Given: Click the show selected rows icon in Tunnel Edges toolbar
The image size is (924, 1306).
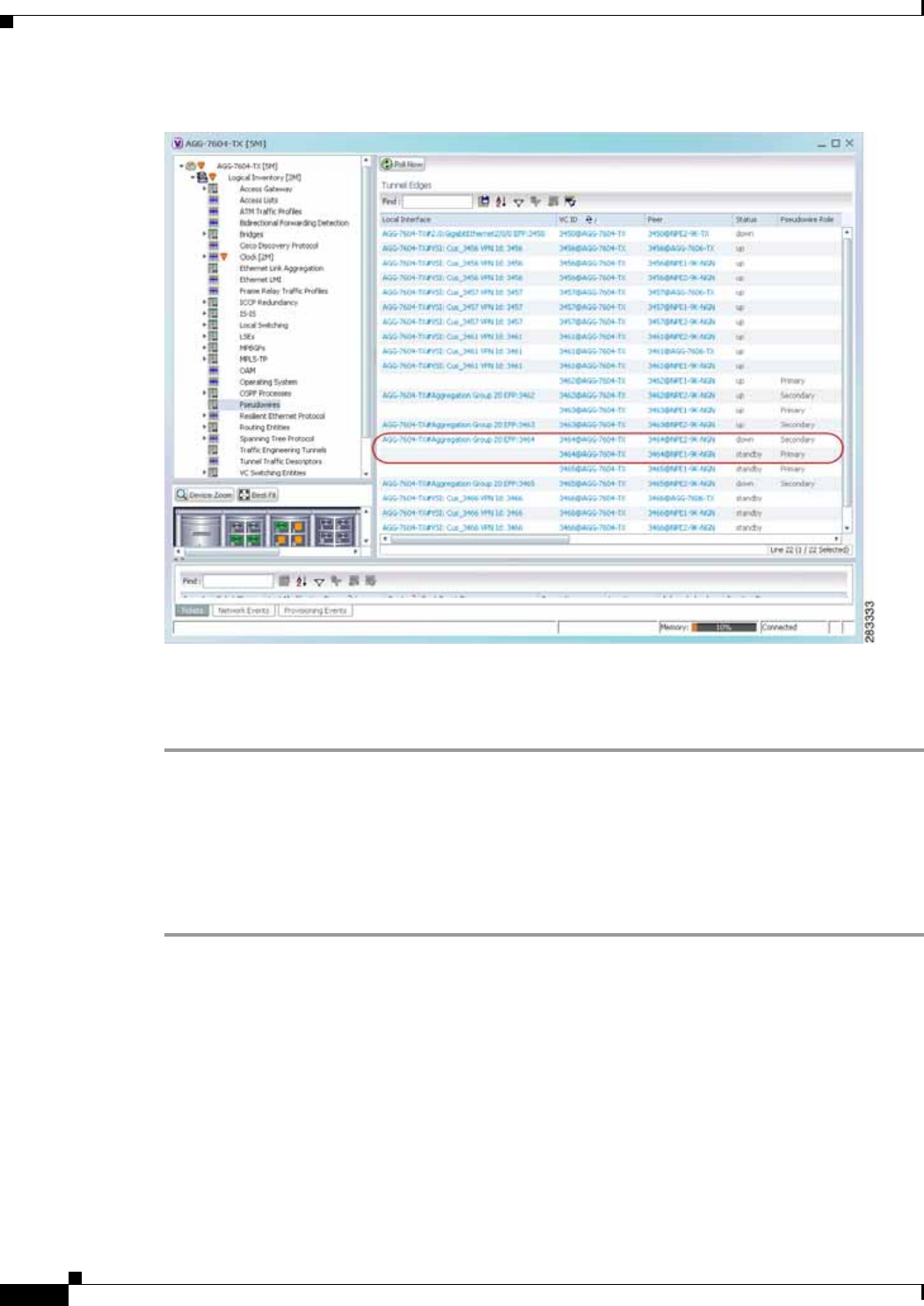Looking at the screenshot, I should 570,201.
